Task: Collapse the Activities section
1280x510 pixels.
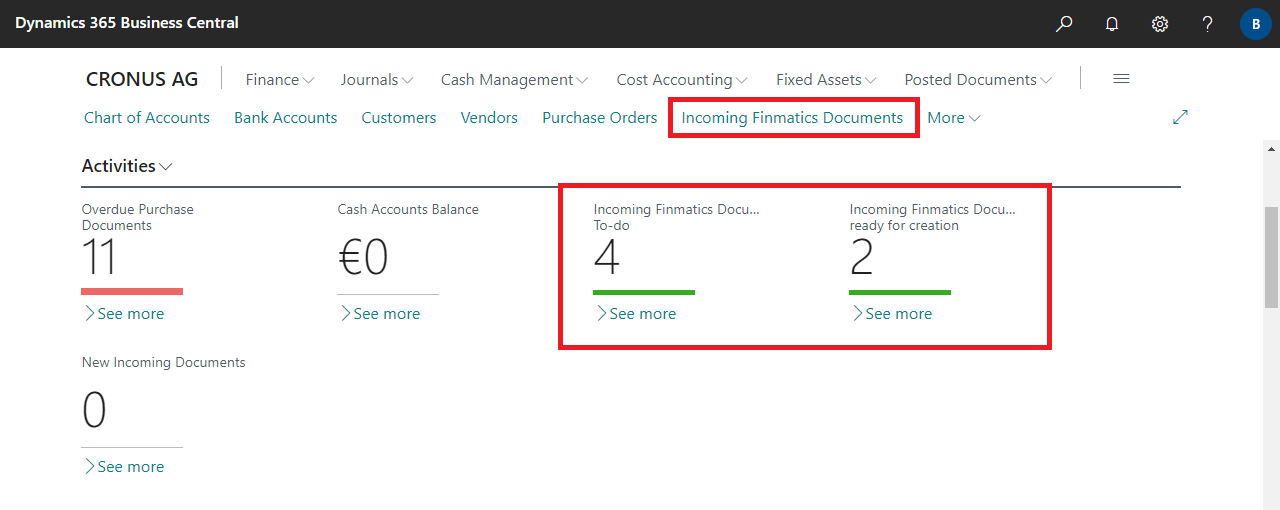Action: (127, 166)
